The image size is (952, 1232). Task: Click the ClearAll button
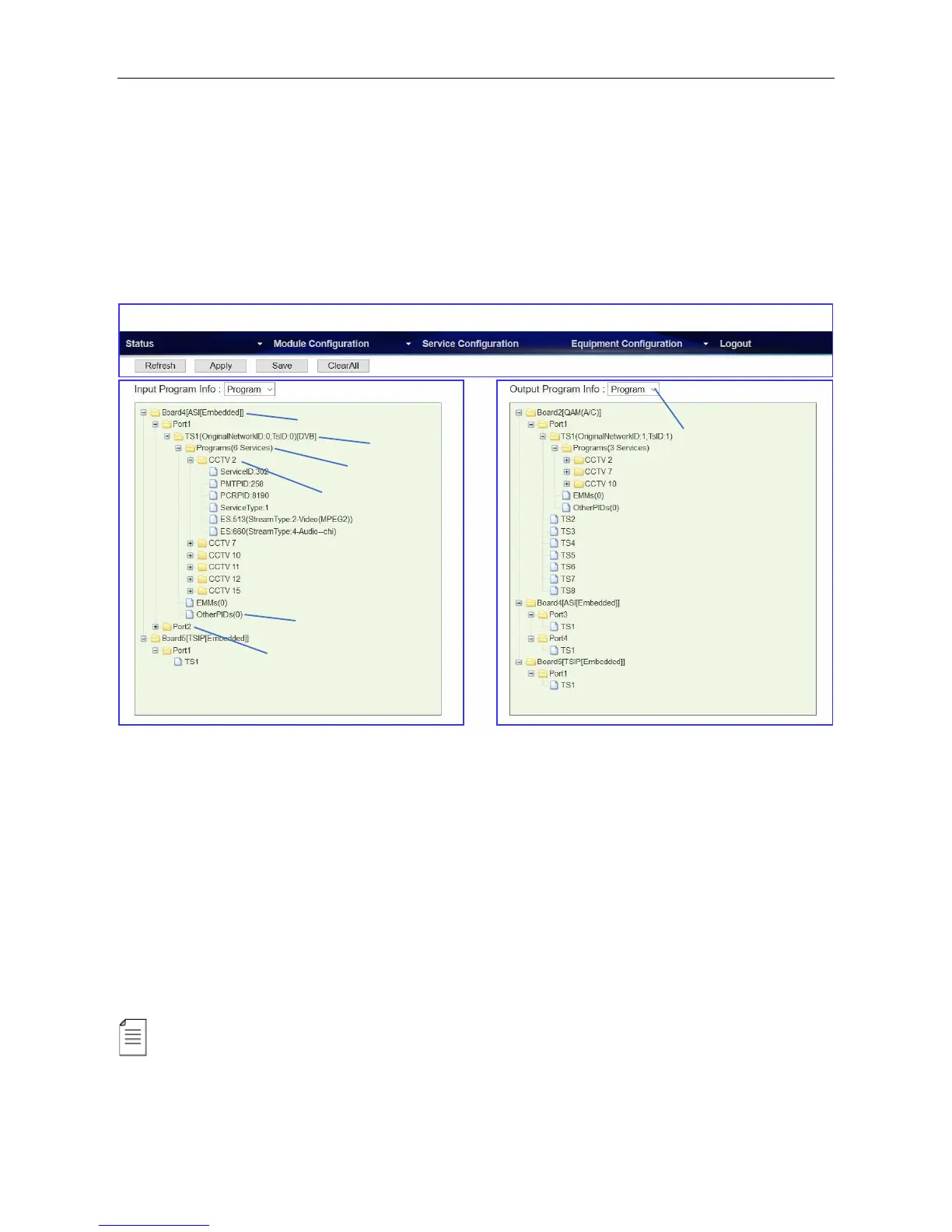click(x=343, y=366)
